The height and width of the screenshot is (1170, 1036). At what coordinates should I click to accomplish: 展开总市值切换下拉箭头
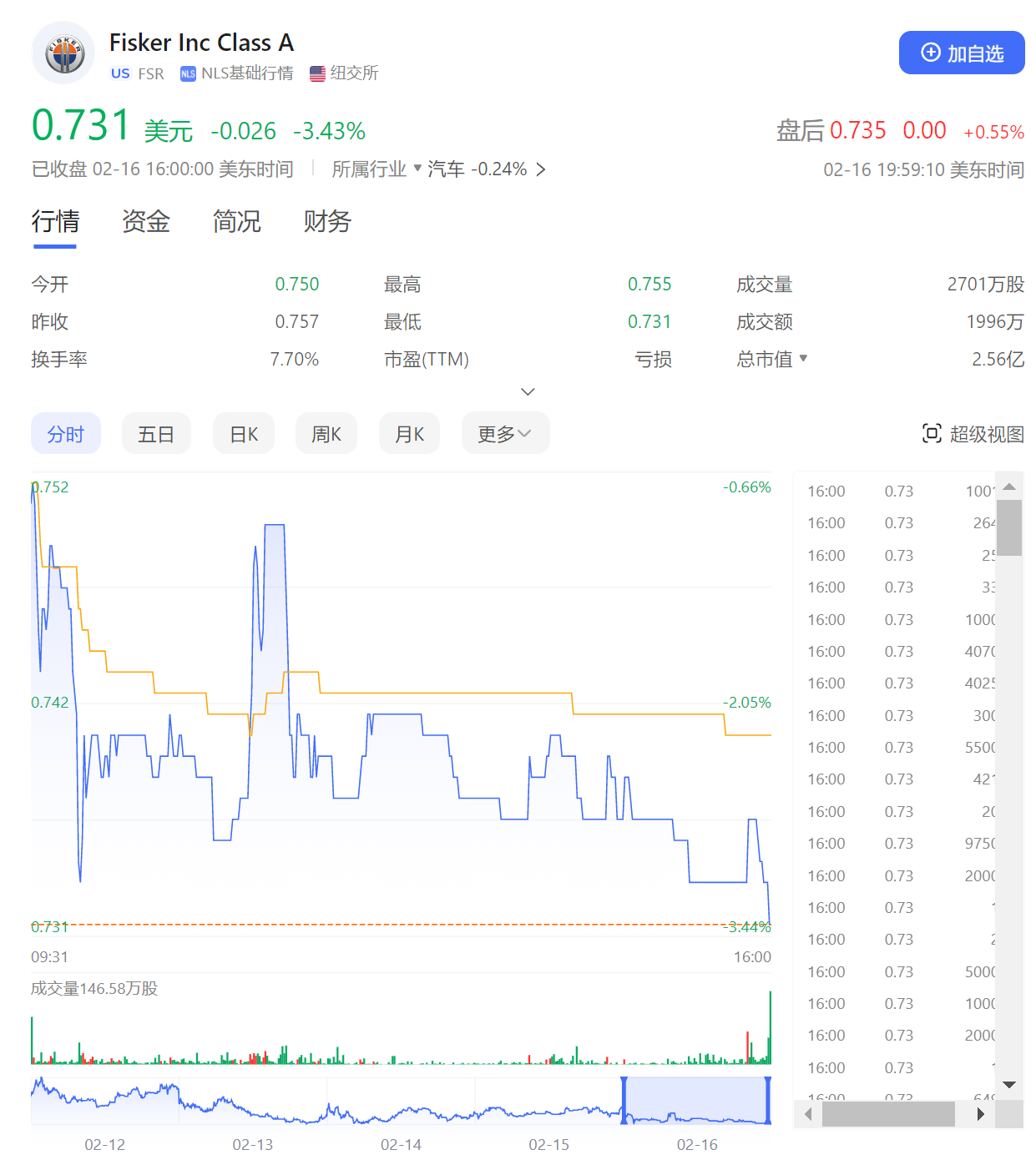click(803, 359)
